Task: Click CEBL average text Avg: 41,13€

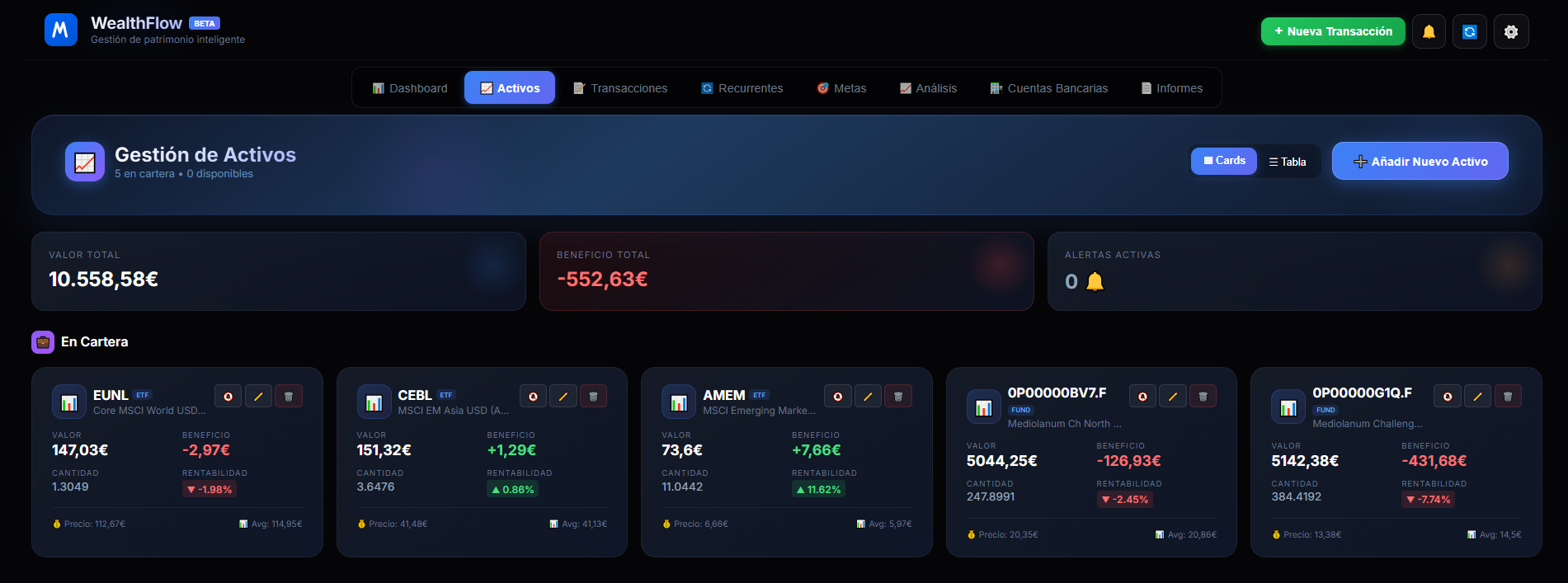Action: tap(578, 524)
